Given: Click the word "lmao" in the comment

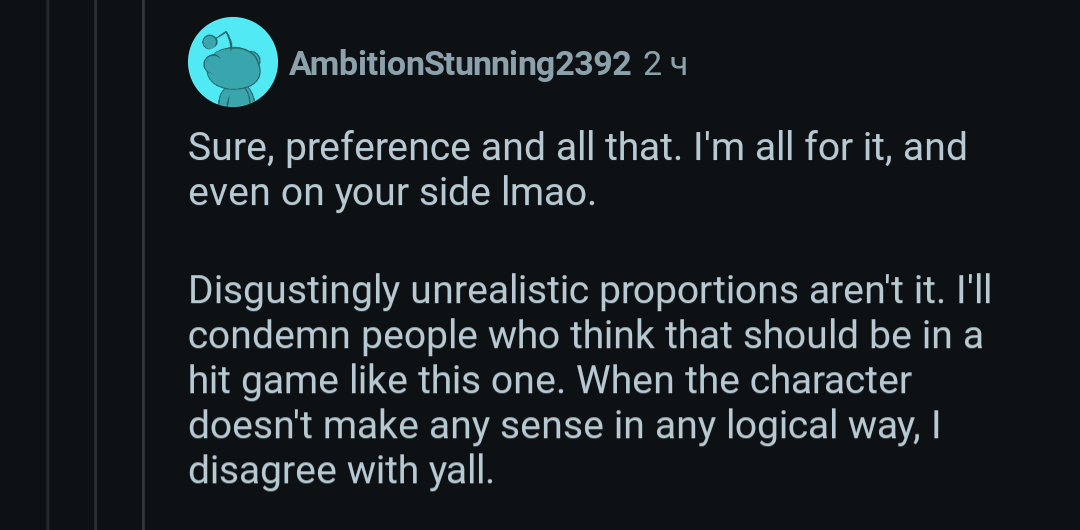Looking at the screenshot, I should (x=552, y=193).
